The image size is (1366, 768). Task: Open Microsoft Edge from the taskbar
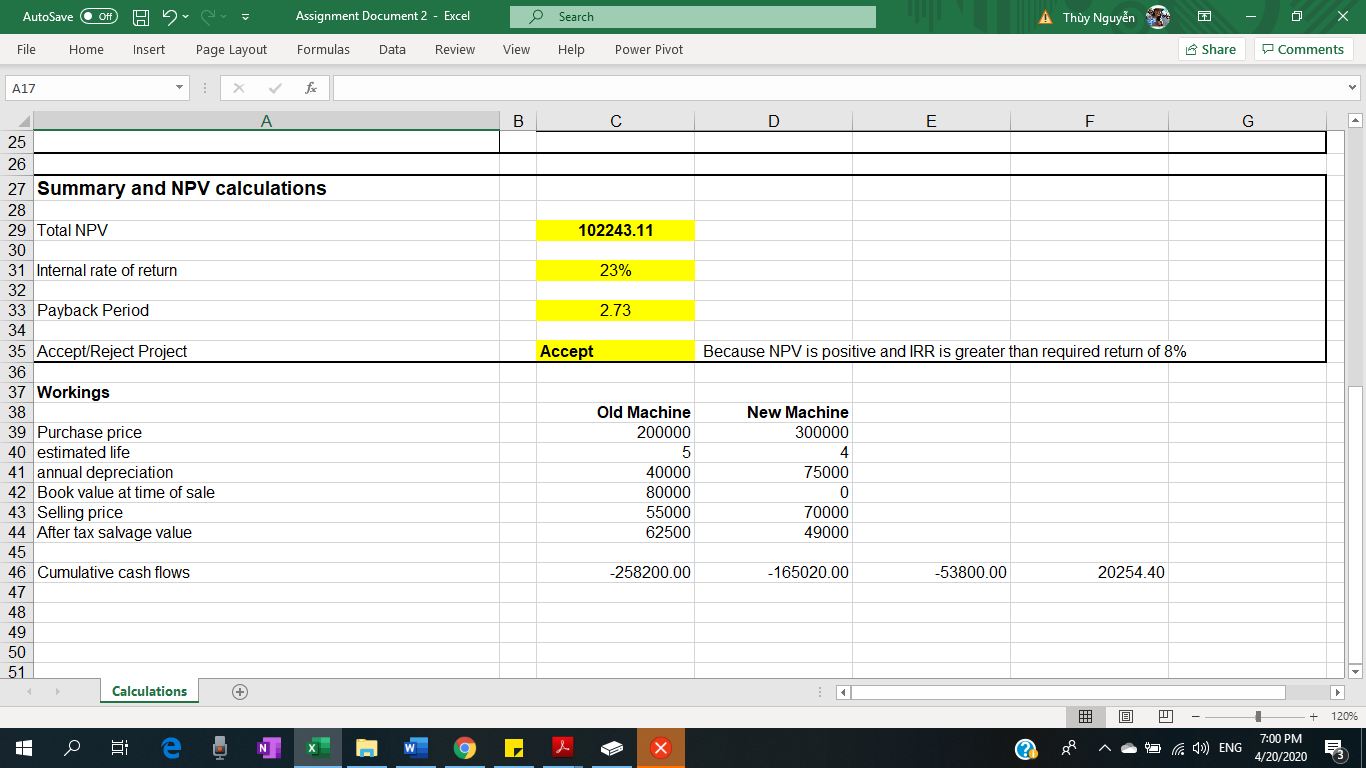point(172,748)
